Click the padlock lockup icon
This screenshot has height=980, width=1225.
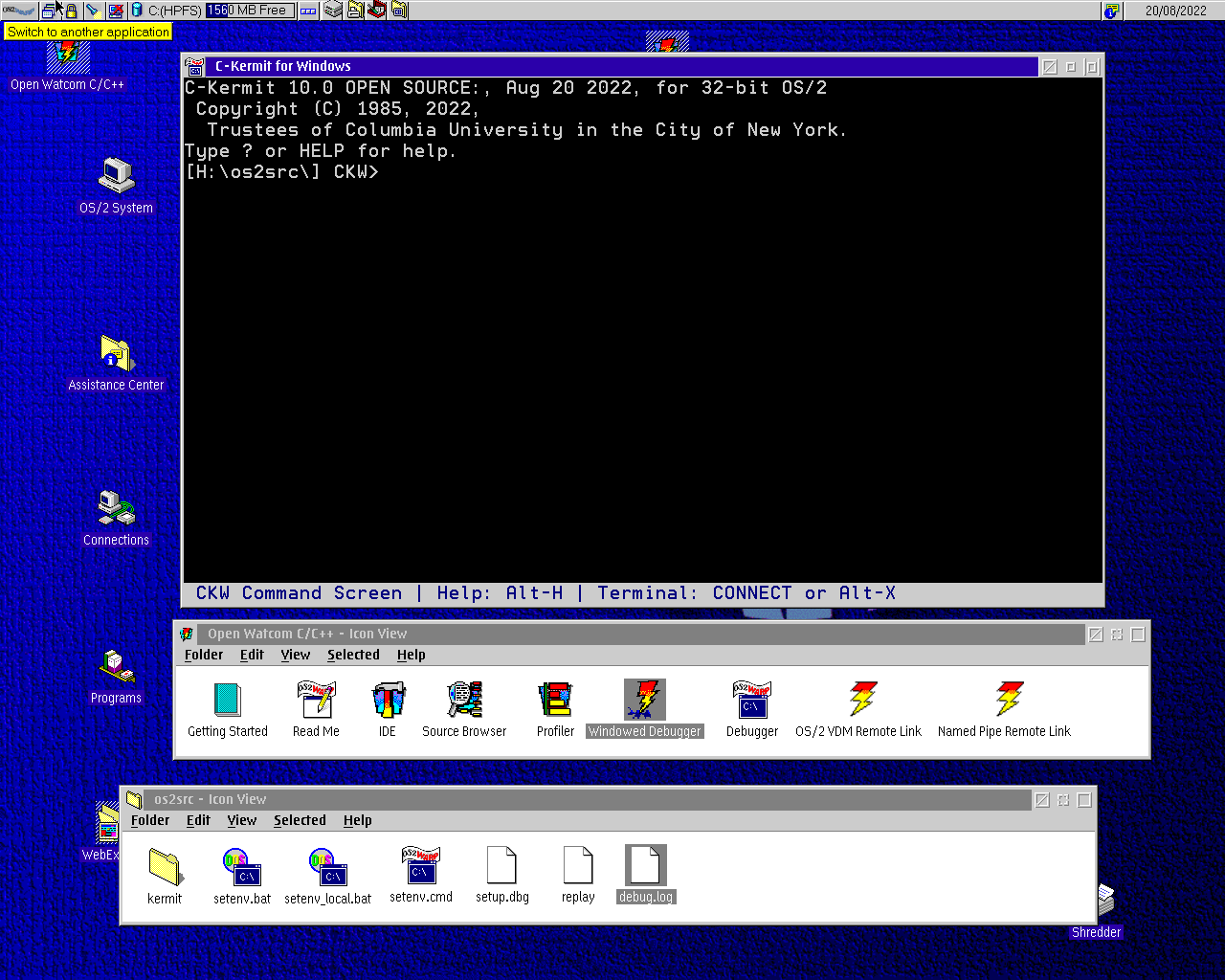click(71, 11)
